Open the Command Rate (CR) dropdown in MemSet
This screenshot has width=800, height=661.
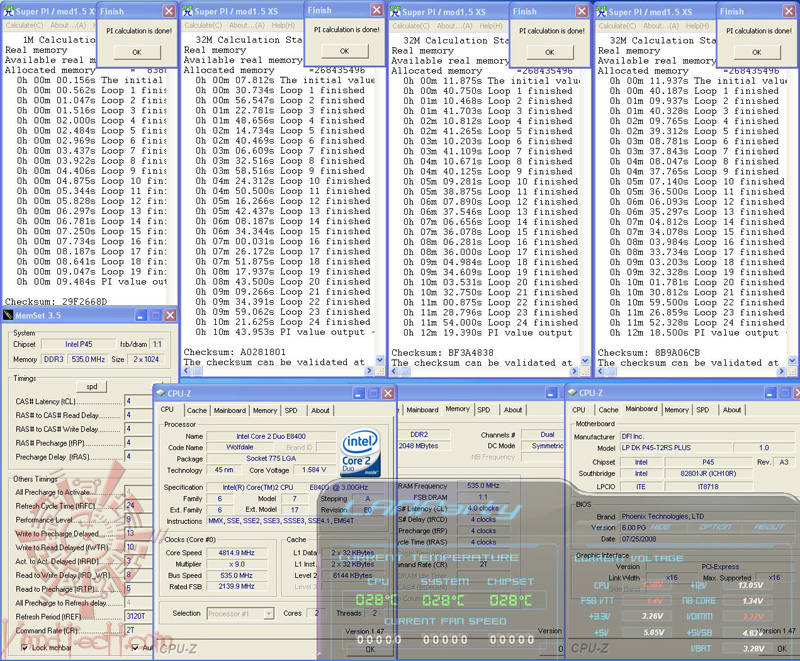click(138, 630)
